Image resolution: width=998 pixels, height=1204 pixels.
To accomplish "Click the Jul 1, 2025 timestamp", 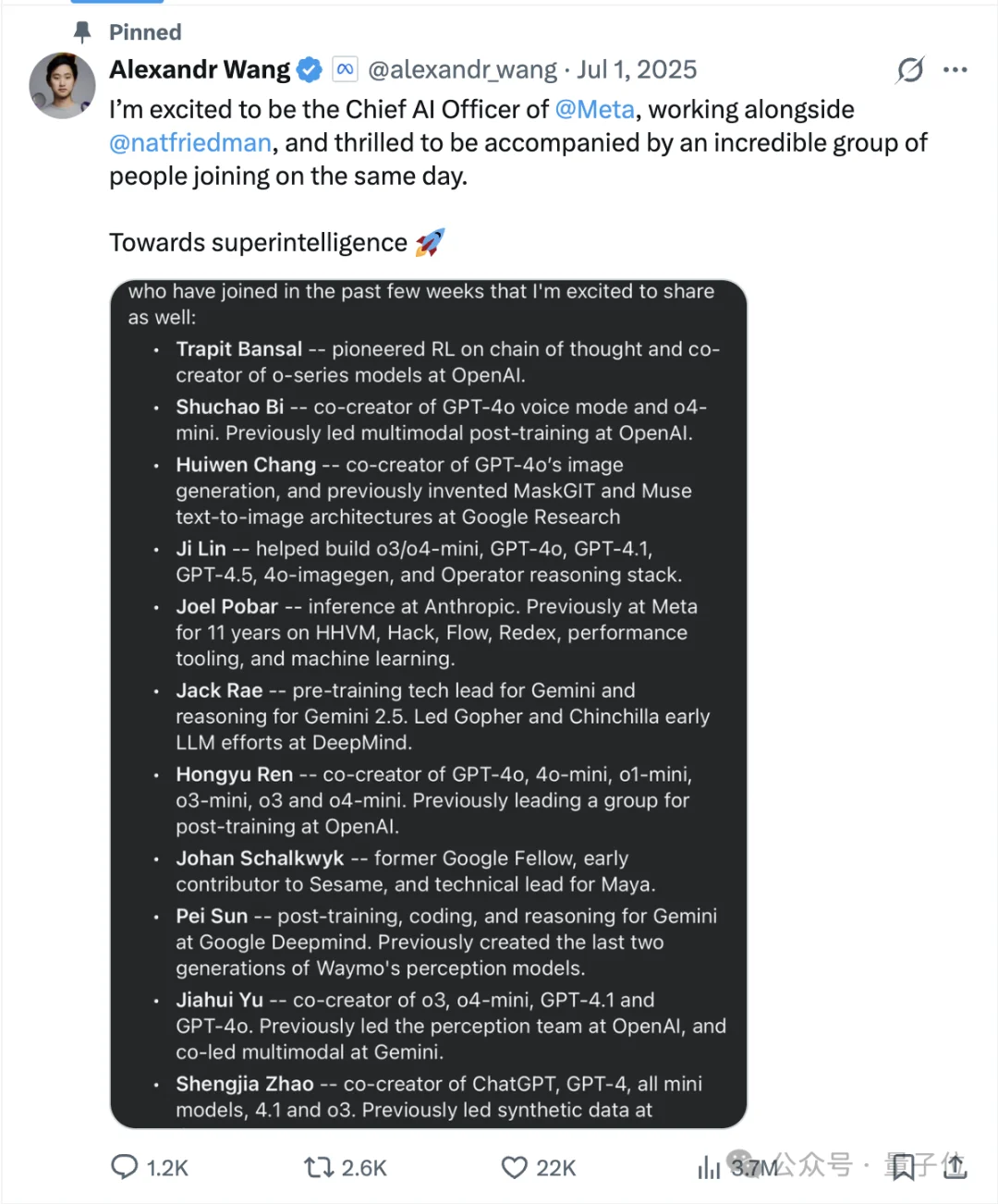I will pos(637,70).
